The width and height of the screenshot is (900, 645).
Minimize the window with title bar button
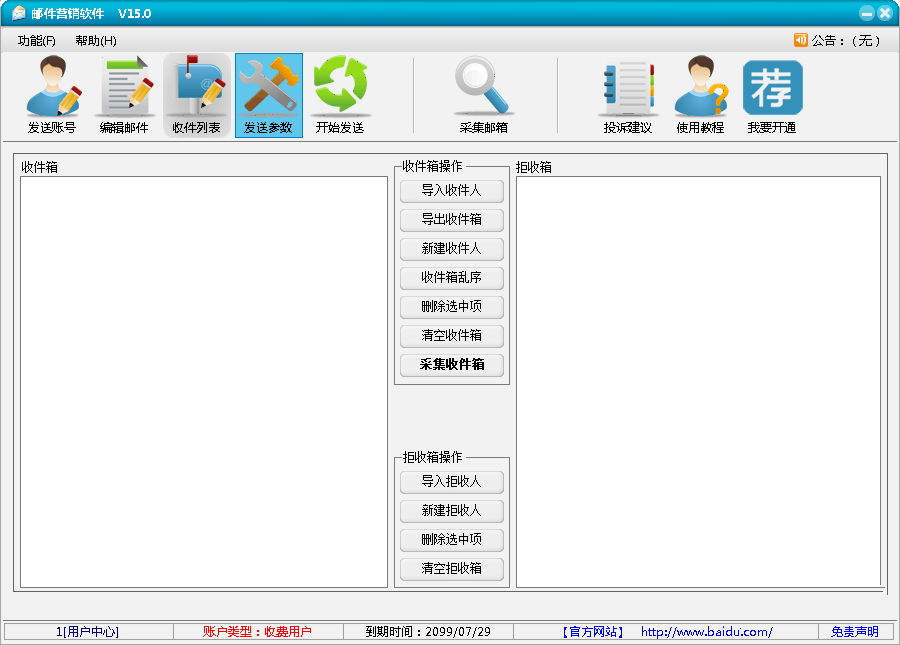coord(867,13)
